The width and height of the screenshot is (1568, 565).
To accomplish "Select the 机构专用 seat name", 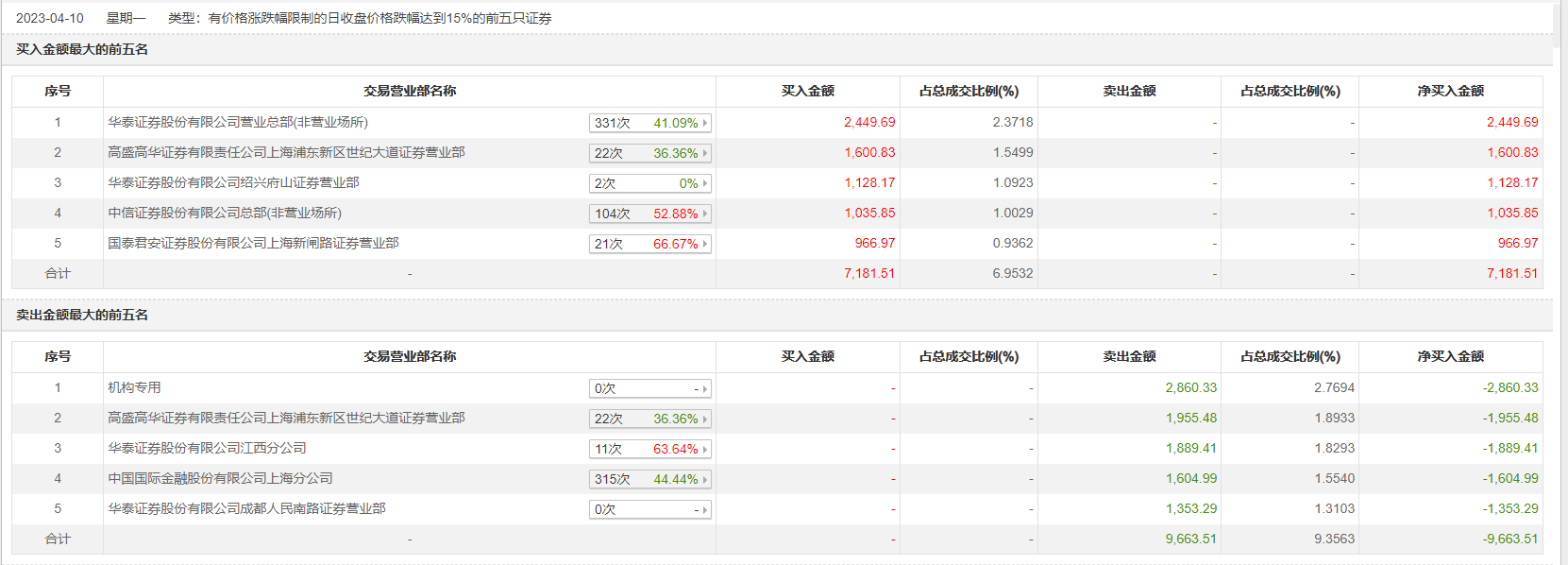I will point(134,387).
